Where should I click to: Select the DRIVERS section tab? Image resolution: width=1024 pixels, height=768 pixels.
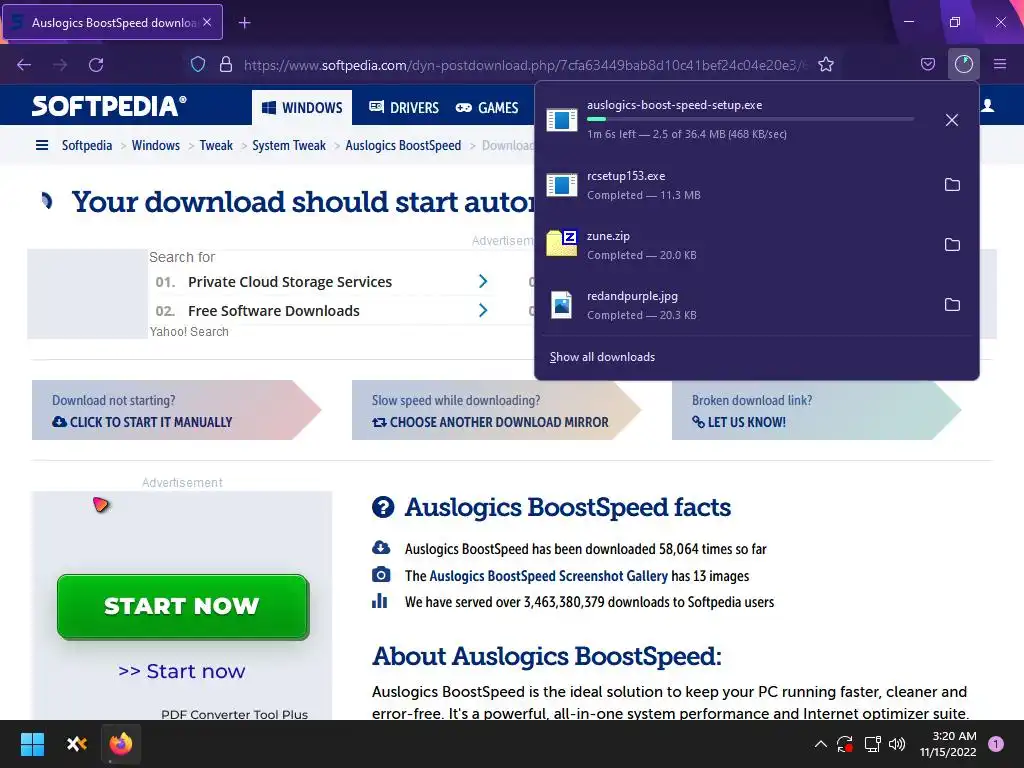[404, 108]
